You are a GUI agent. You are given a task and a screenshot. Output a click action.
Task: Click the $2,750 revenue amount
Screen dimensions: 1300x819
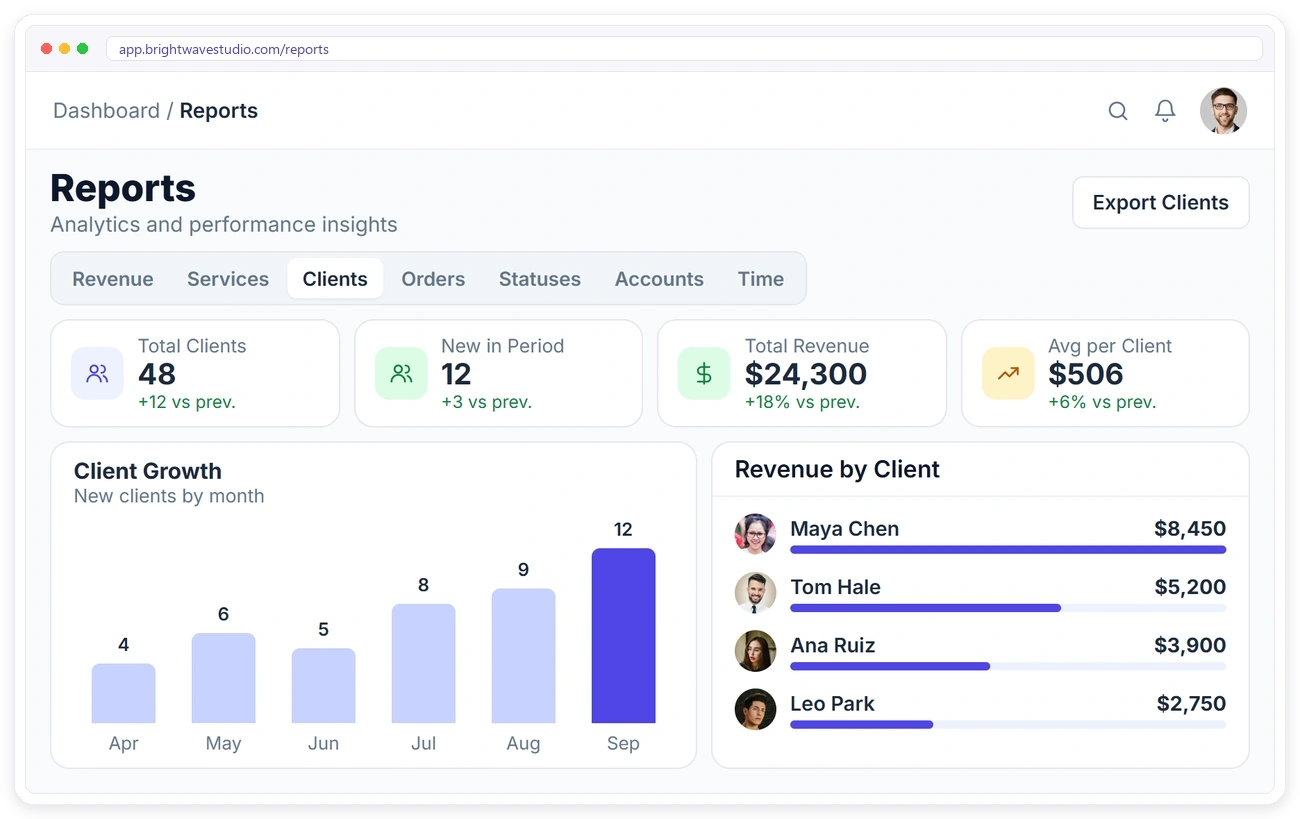(x=1191, y=703)
